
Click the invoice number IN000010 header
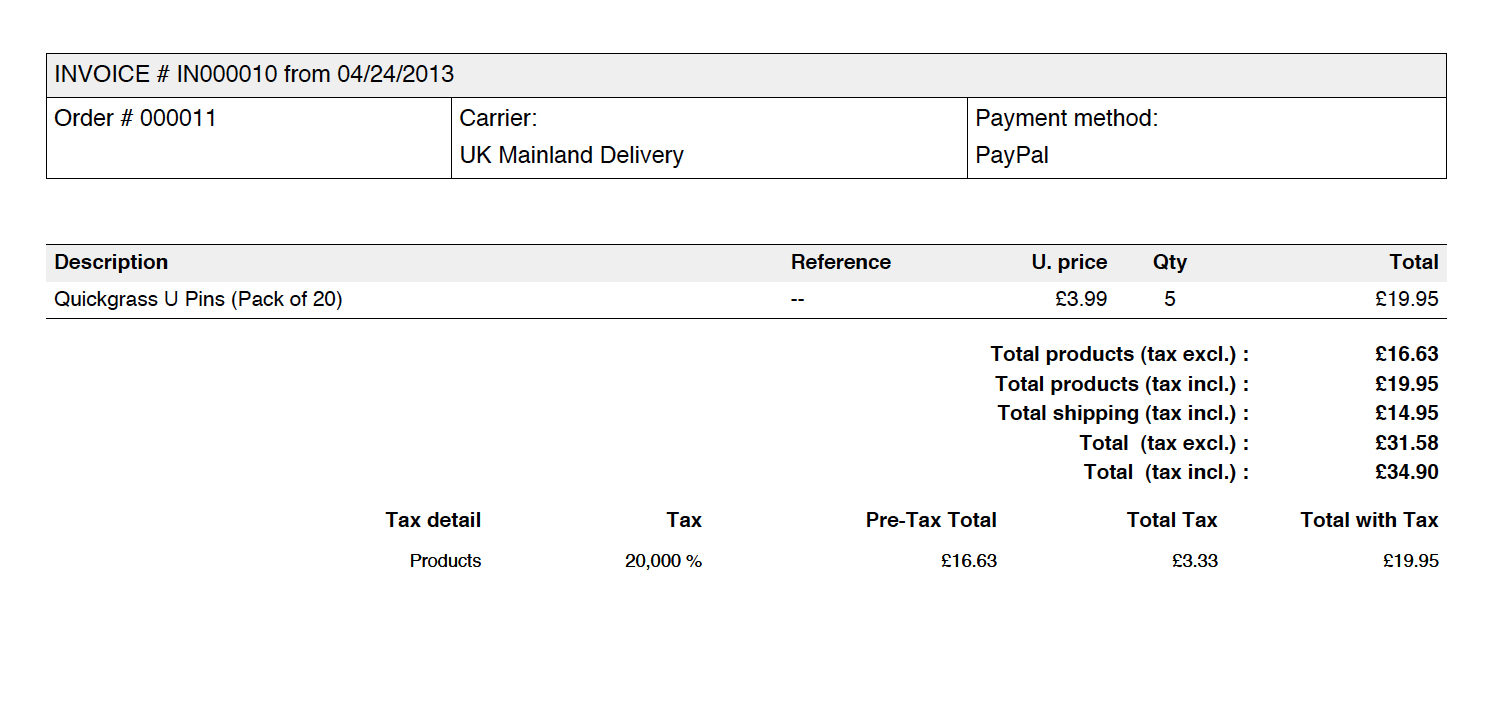tap(254, 74)
